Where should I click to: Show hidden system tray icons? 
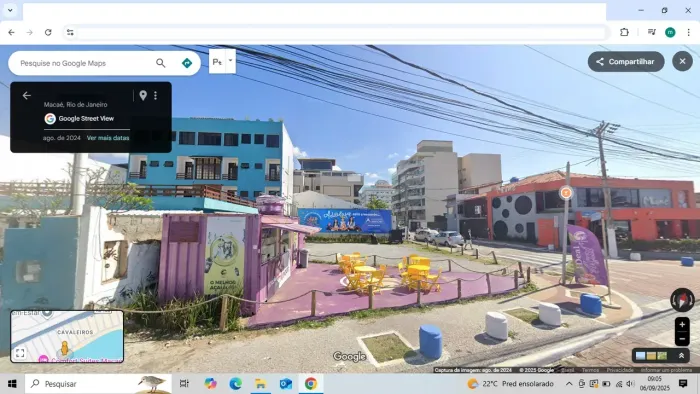pyautogui.click(x=569, y=384)
